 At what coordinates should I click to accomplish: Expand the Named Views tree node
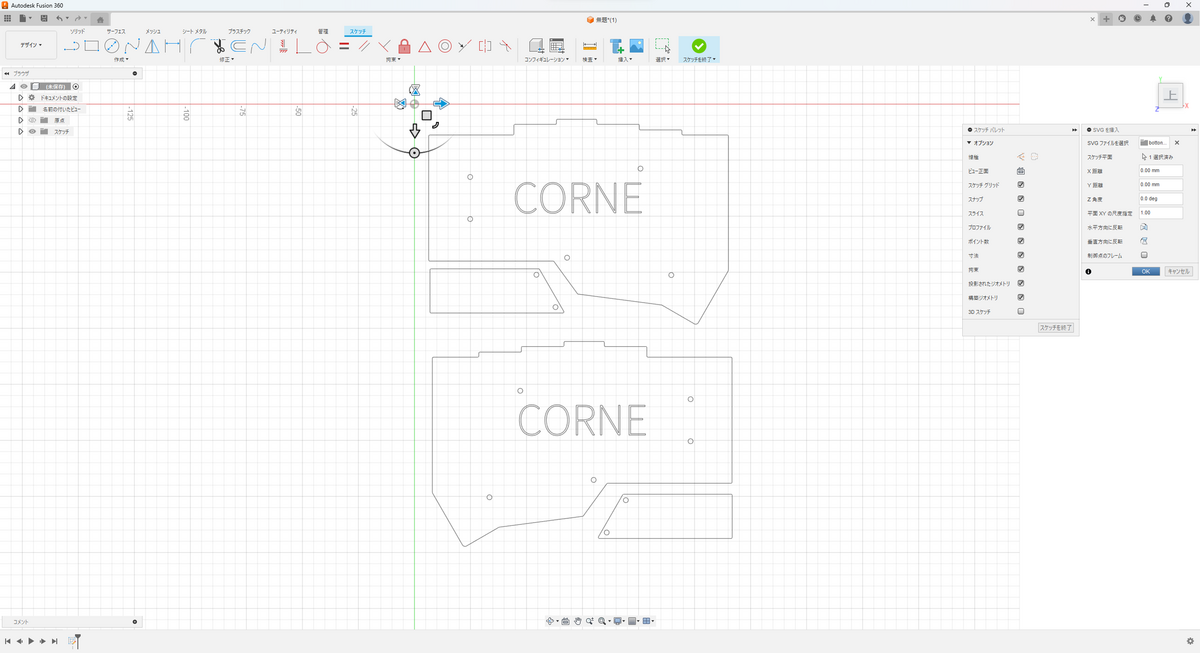20,108
